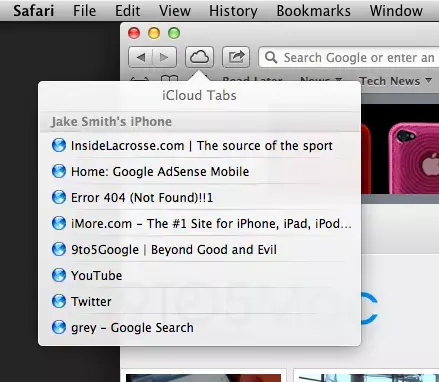
Task: Open iMore.com #1 Site tab
Action: [200, 223]
